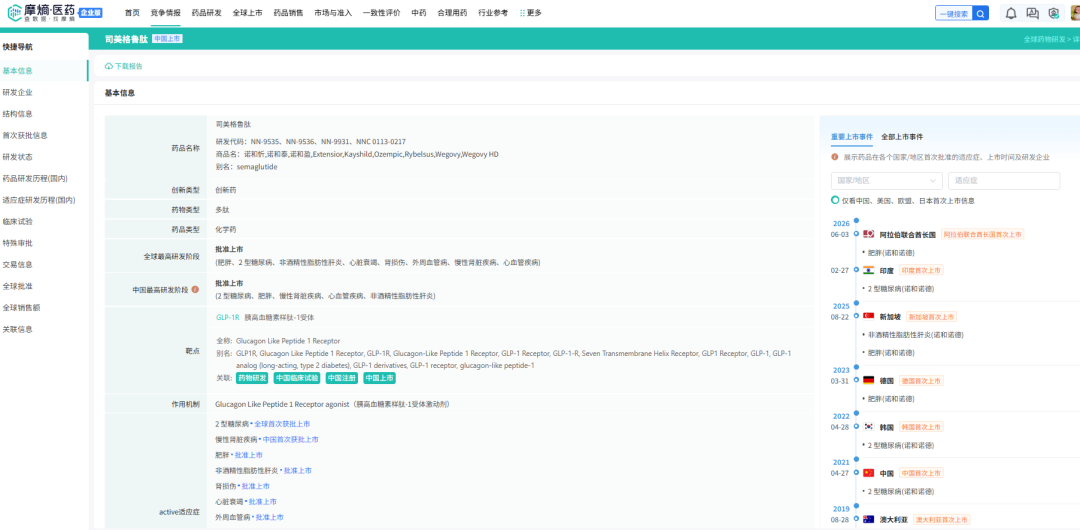Switch to 全部上市事件 tab

(902, 137)
